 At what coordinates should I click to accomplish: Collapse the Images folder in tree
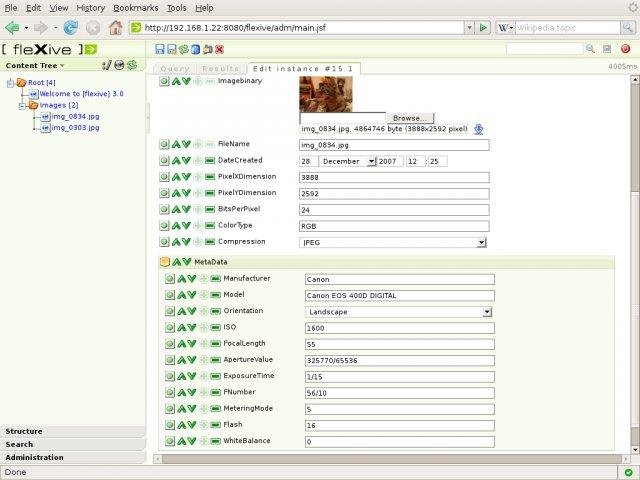[x=22, y=105]
